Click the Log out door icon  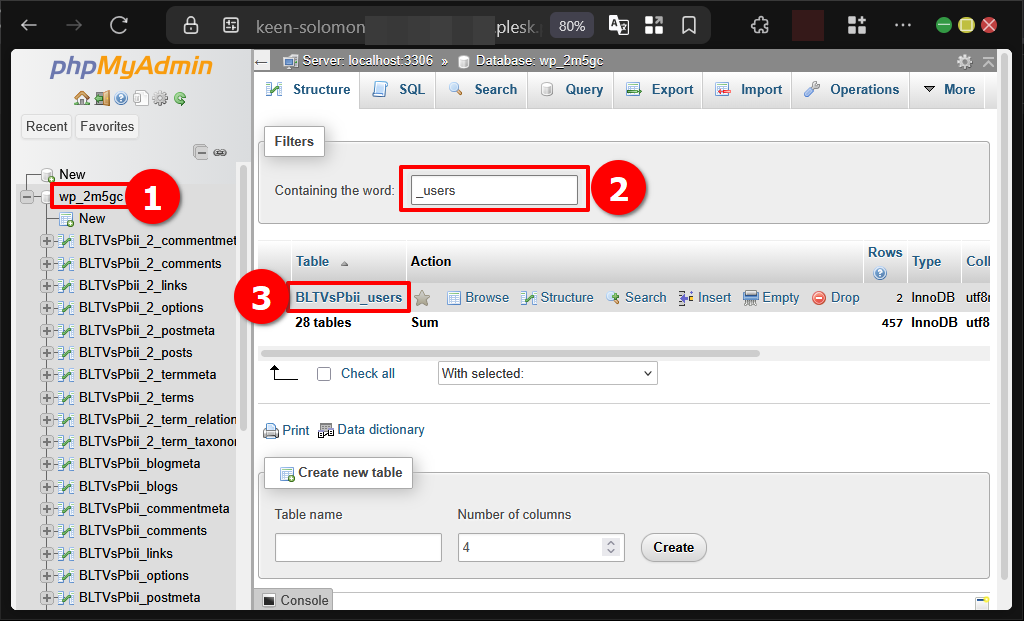[101, 98]
